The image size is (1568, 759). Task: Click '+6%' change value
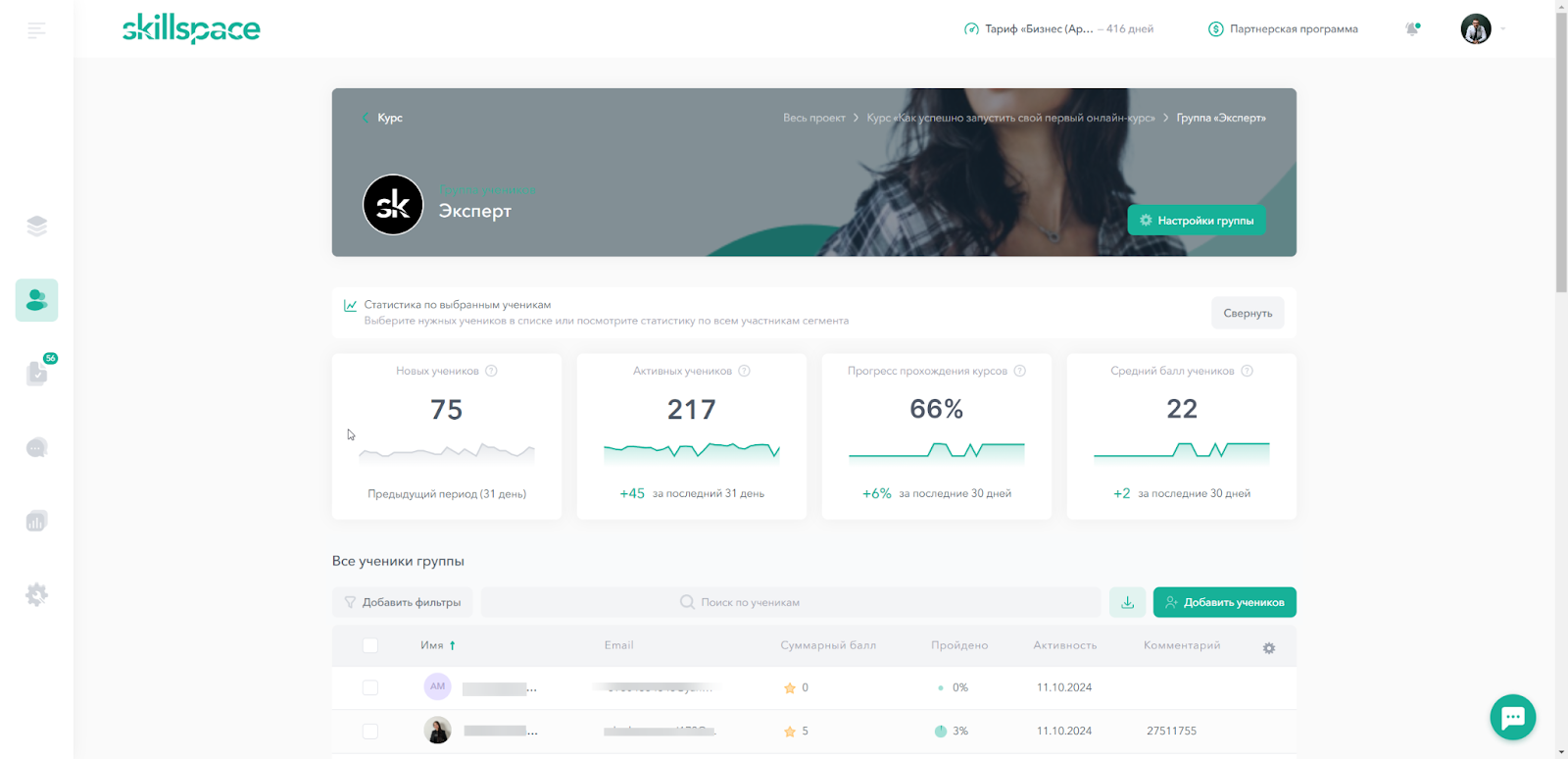[877, 493]
